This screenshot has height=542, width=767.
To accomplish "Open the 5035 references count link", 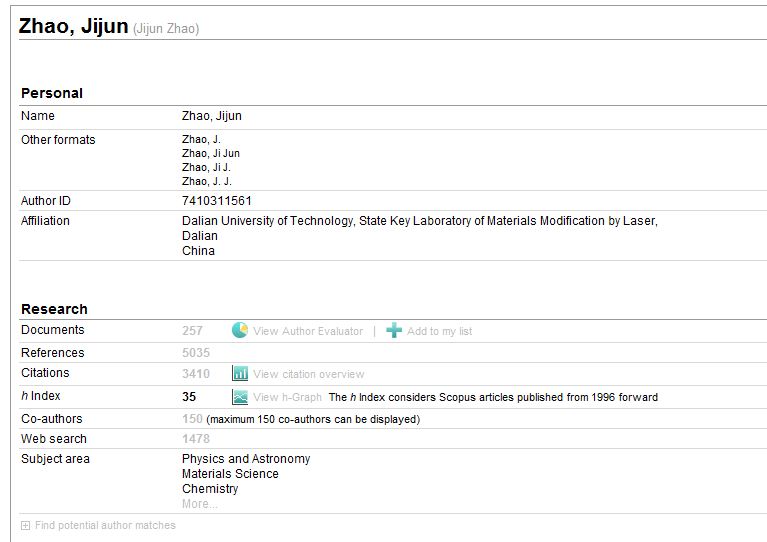I will click(196, 353).
